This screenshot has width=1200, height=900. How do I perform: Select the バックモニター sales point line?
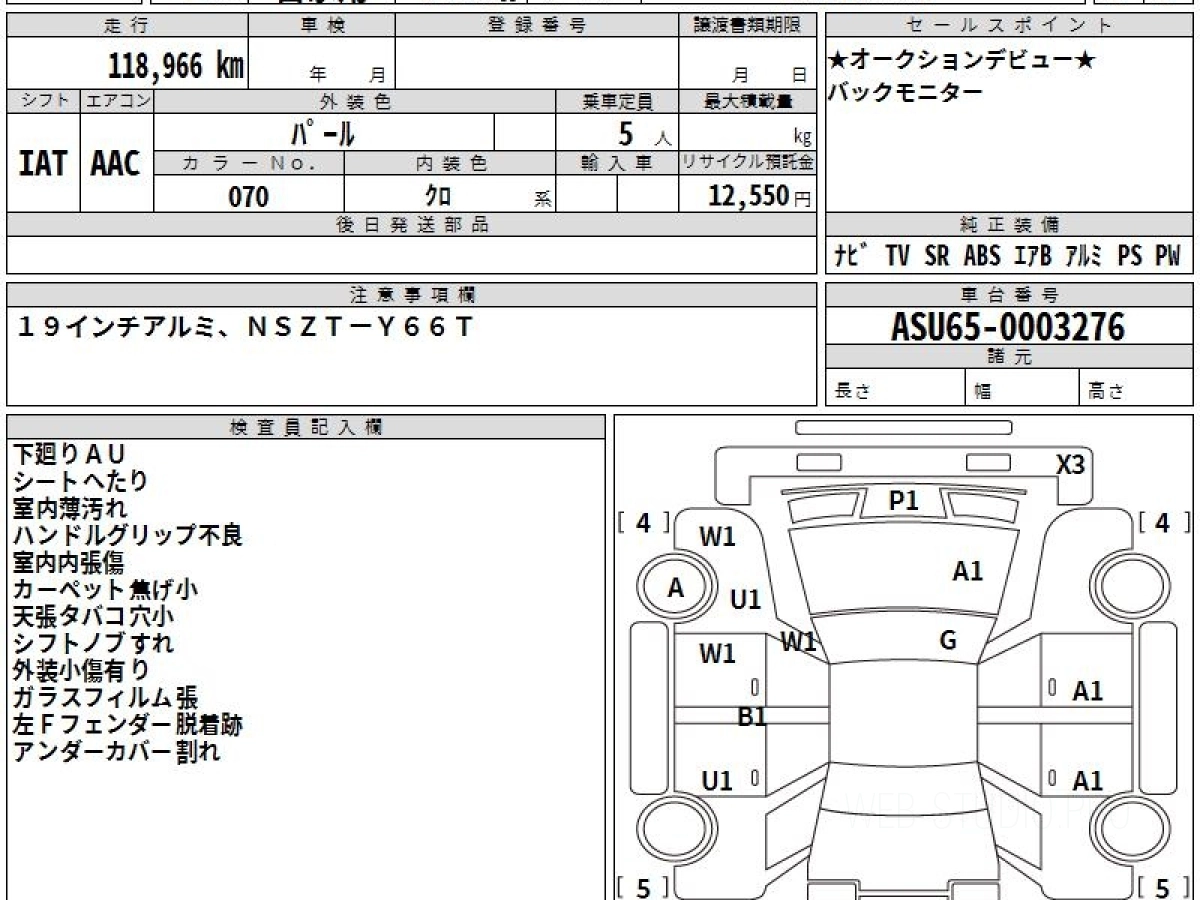click(x=905, y=92)
